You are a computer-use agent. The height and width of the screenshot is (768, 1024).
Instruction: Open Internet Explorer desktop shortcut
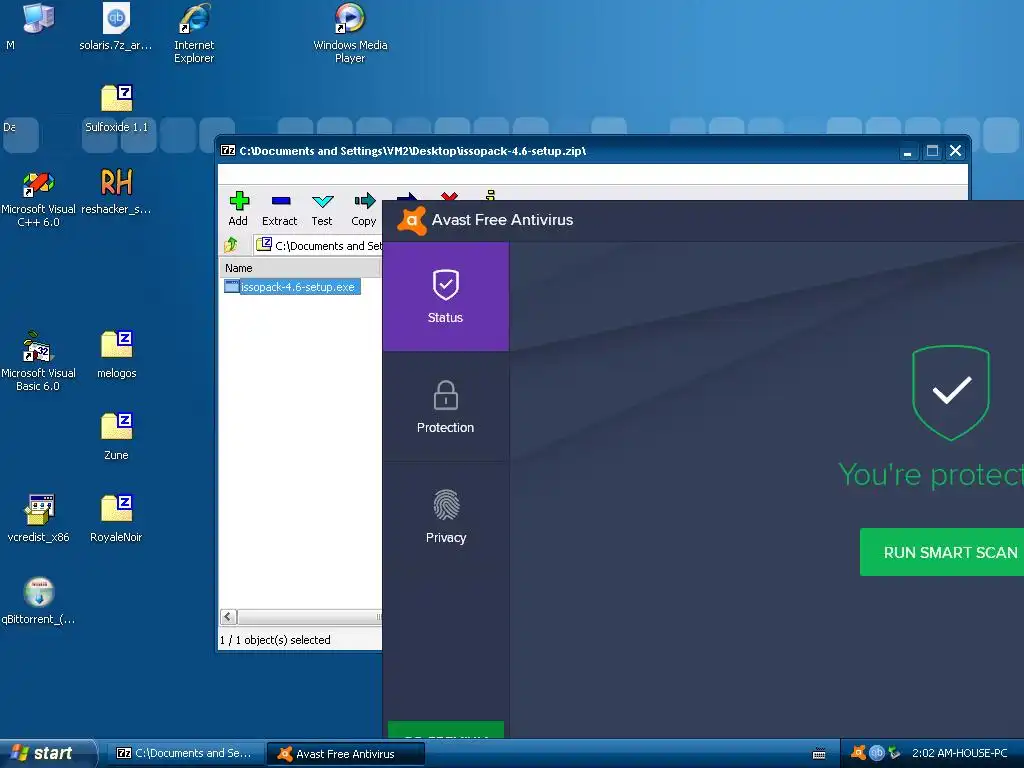[x=194, y=33]
